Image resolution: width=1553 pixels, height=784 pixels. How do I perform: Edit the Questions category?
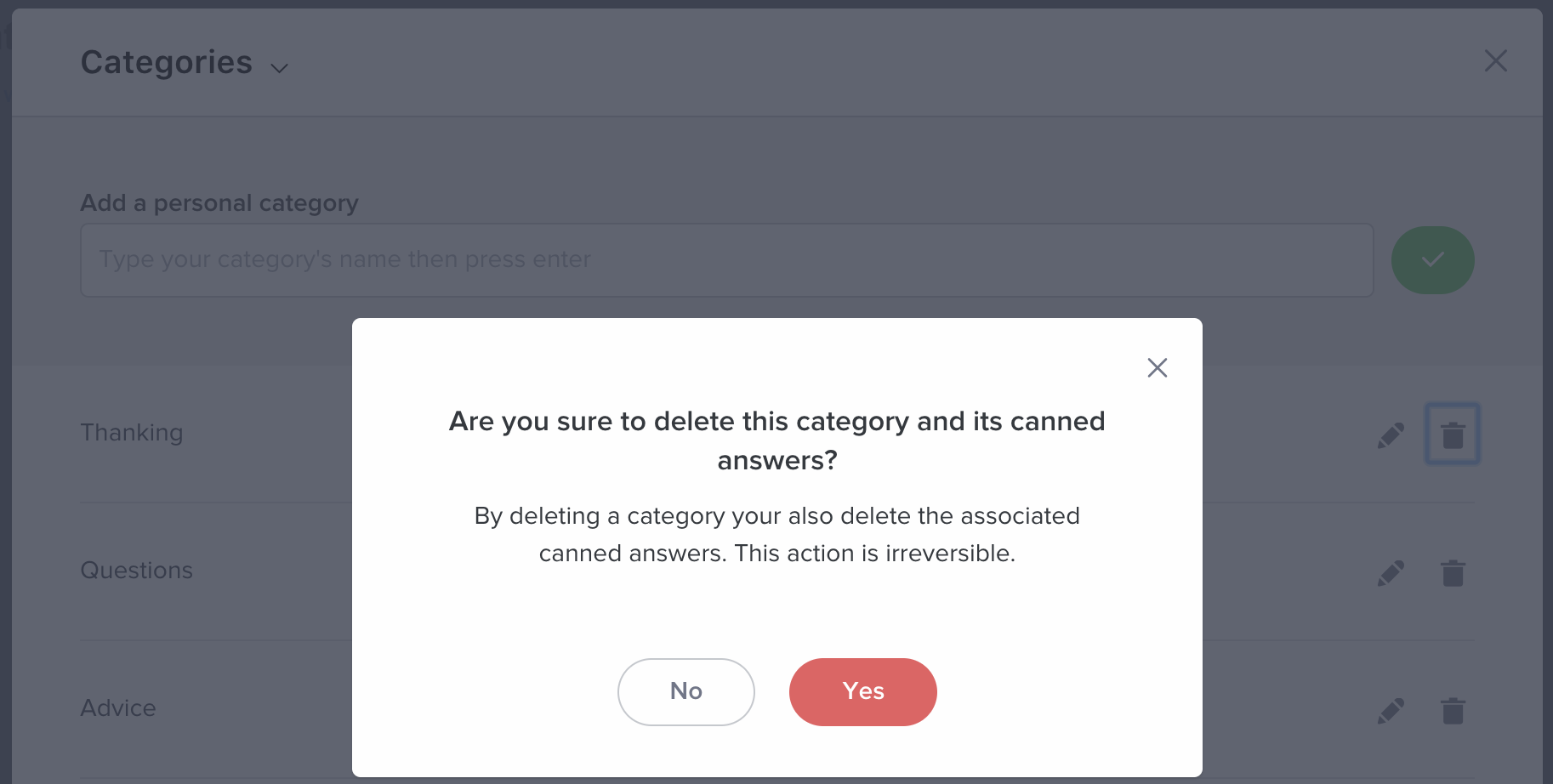(x=1391, y=573)
